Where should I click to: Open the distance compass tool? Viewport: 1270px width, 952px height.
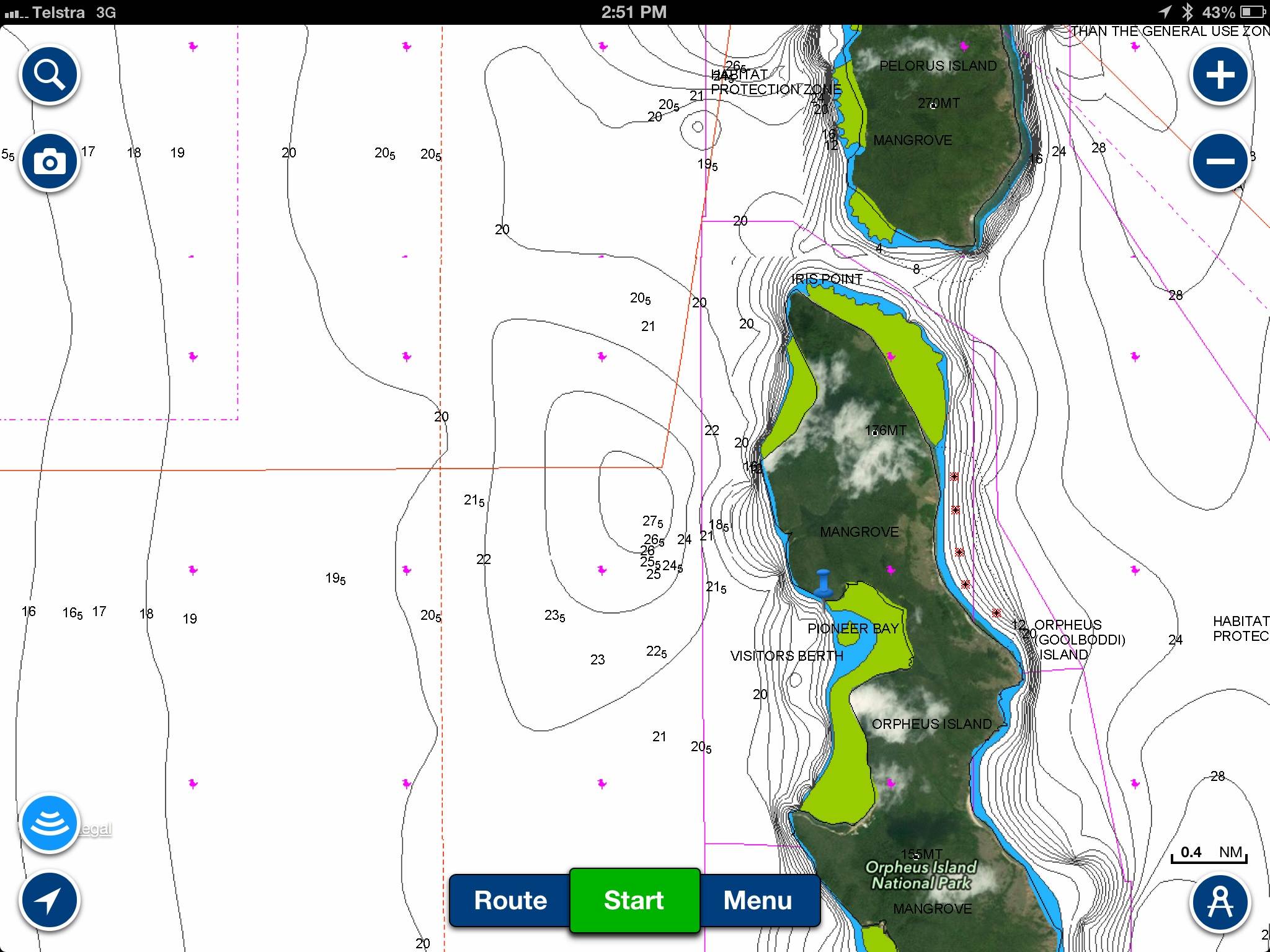click(1220, 901)
